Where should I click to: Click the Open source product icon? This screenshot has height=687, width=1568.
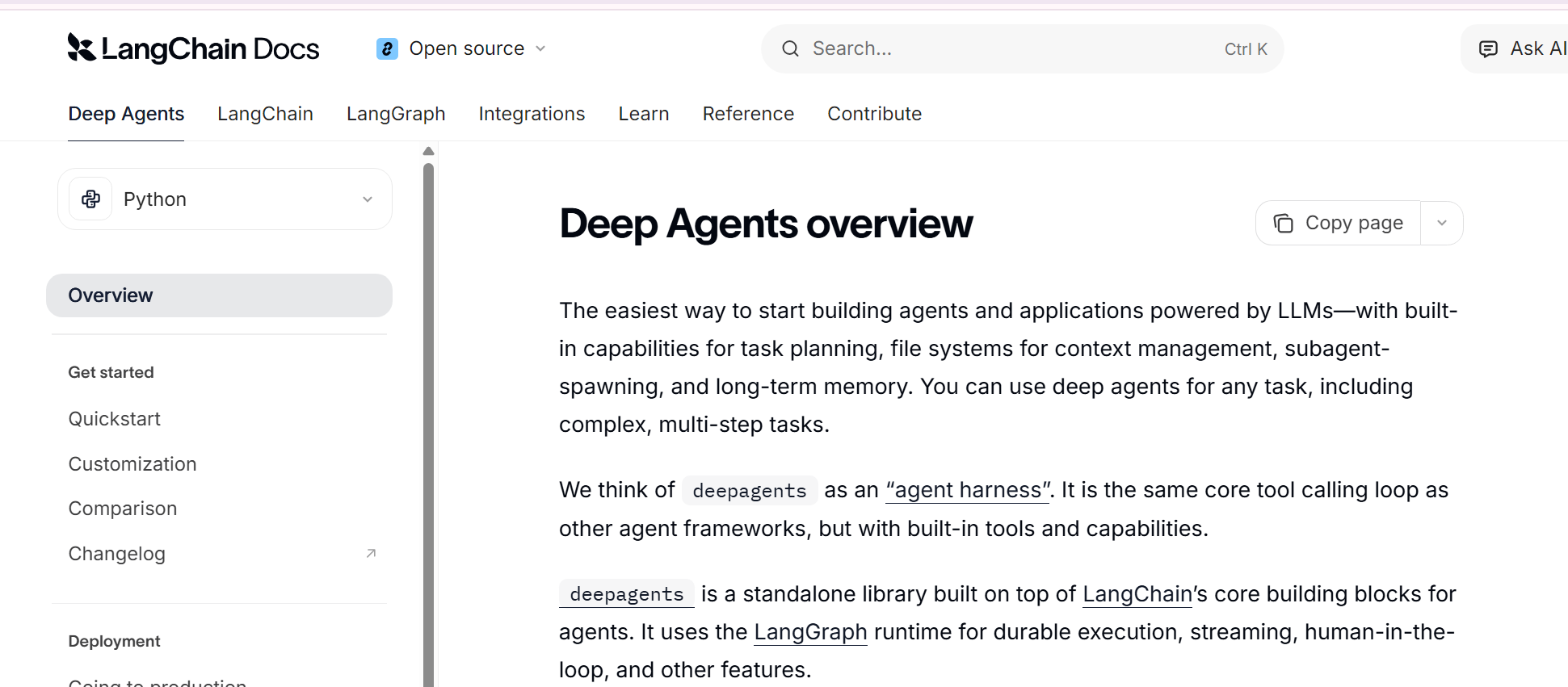[x=387, y=49]
